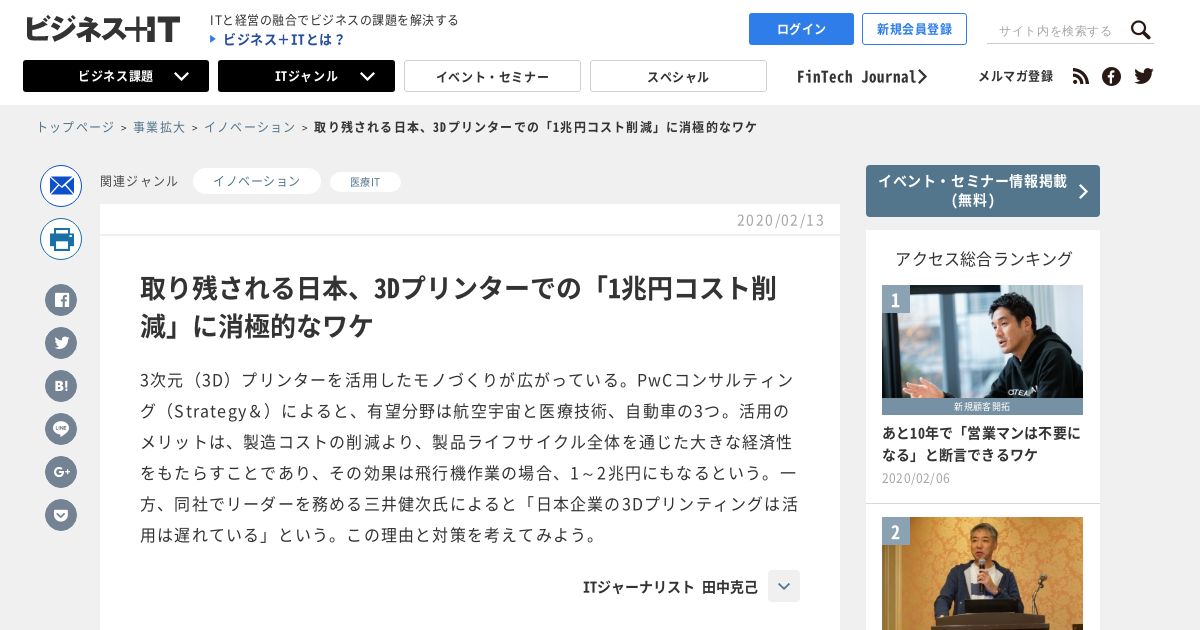
Task: Click the article date 2020/02/13
Action: [x=780, y=220]
